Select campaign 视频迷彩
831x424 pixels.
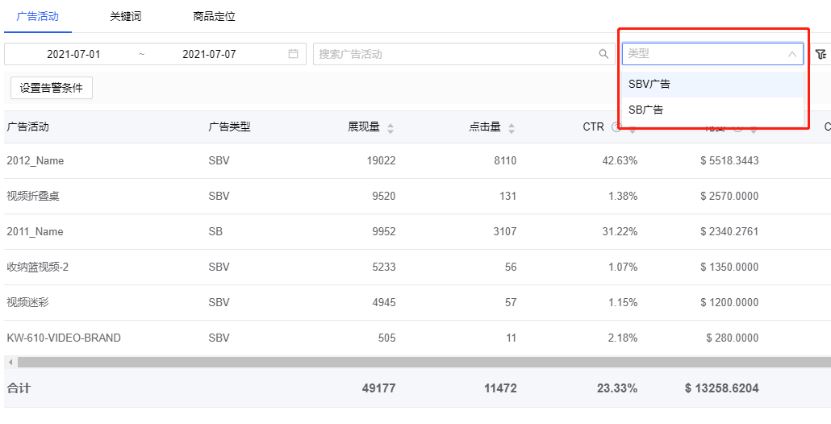pos(28,303)
